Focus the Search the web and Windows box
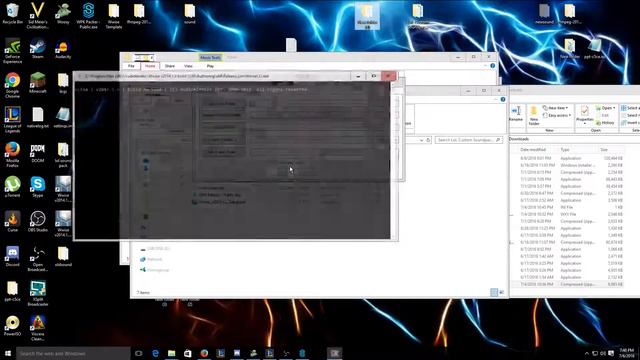Screen dimensions: 640x360 (73, 353)
